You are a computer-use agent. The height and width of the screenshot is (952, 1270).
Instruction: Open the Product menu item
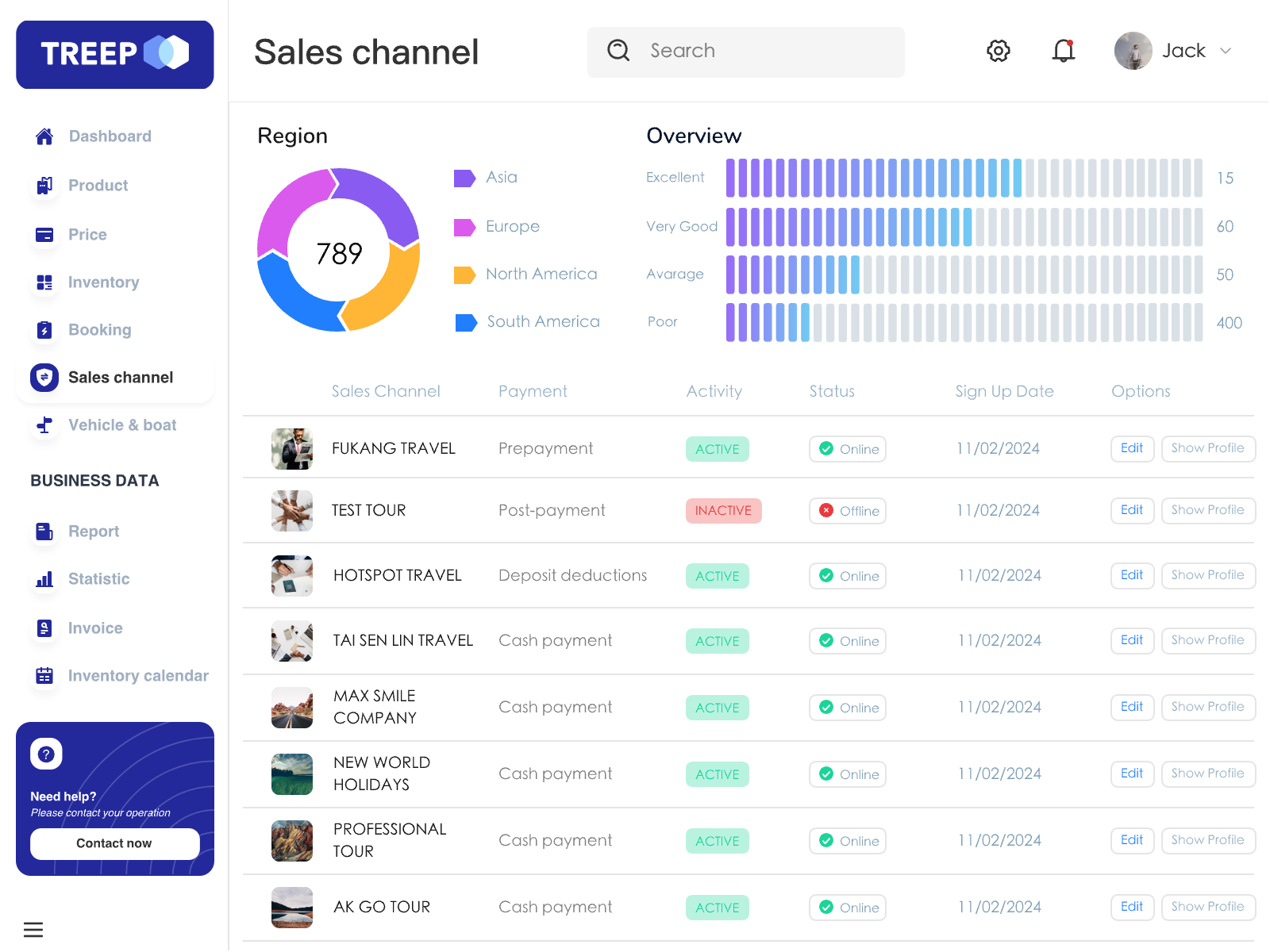pyautogui.click(x=98, y=186)
